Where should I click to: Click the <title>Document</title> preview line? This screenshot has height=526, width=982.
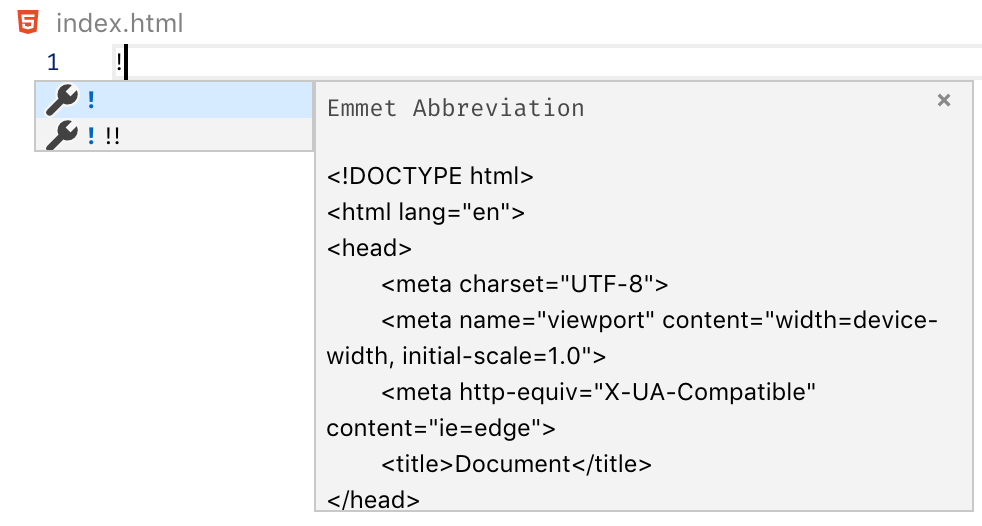(x=516, y=464)
